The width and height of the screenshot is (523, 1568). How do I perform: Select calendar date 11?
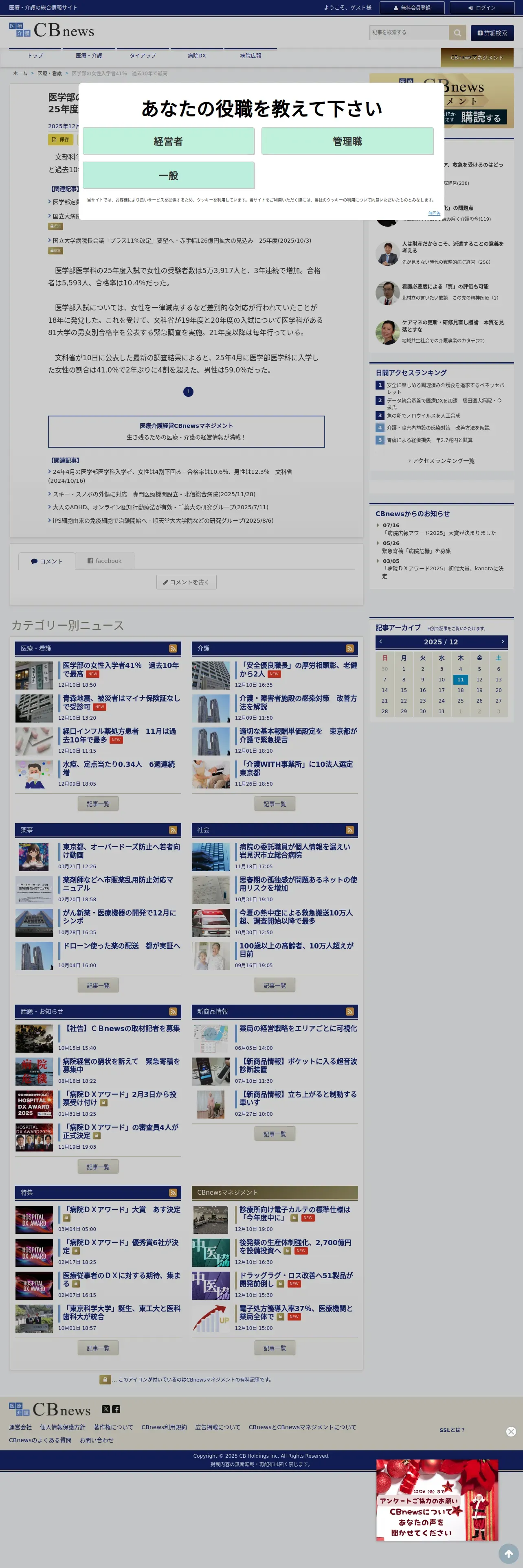pyautogui.click(x=460, y=680)
